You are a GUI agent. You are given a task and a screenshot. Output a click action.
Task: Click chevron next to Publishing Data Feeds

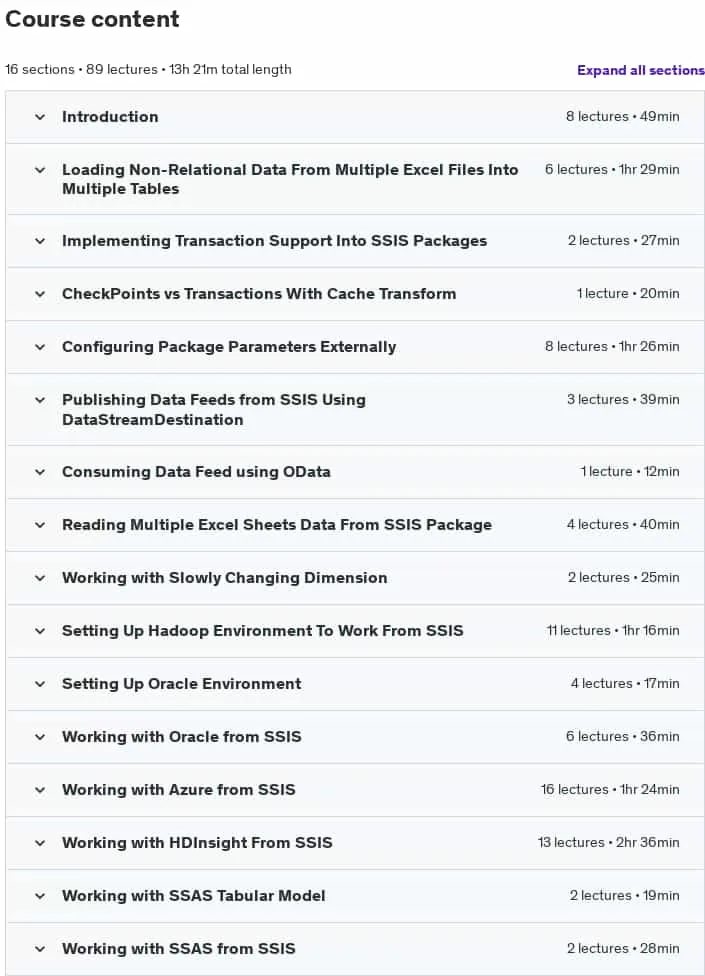point(40,400)
